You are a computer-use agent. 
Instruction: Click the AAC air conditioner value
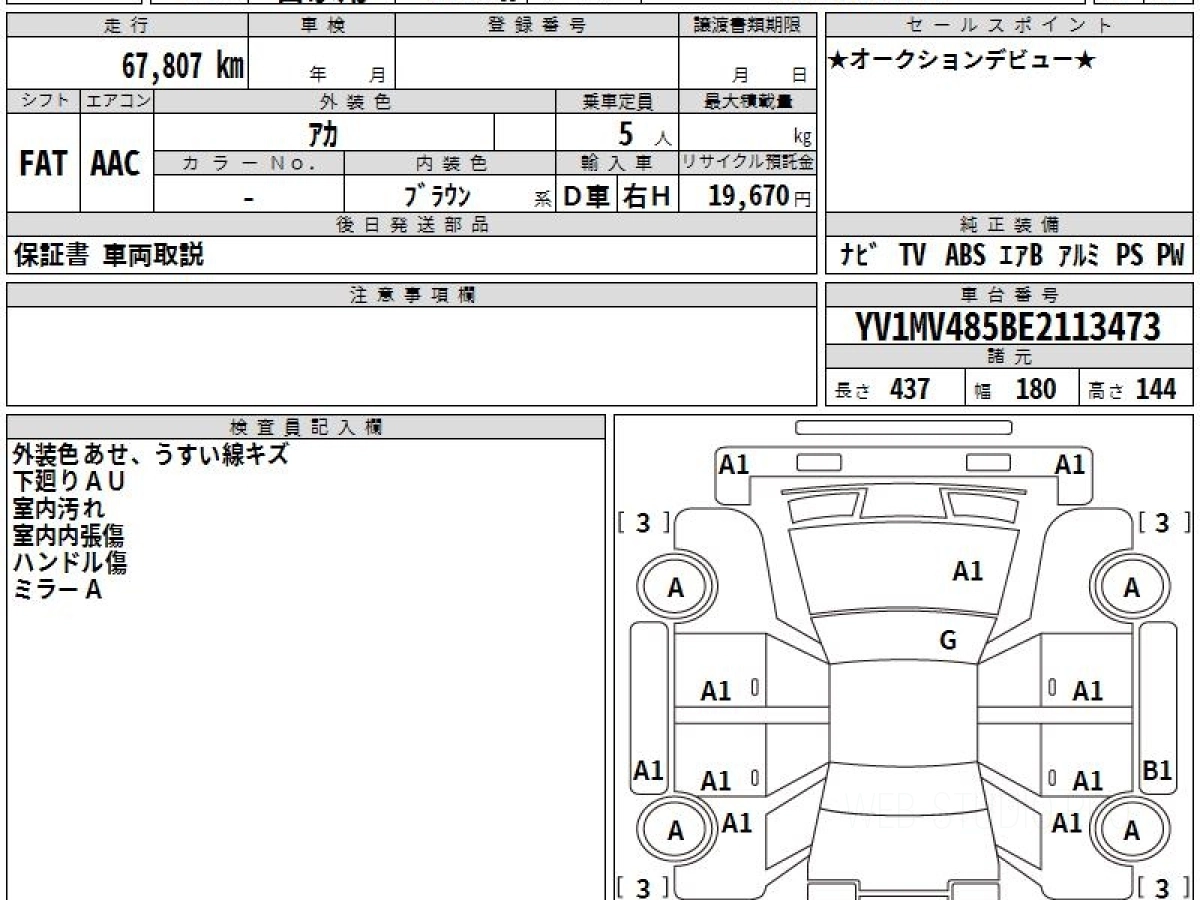tap(116, 164)
